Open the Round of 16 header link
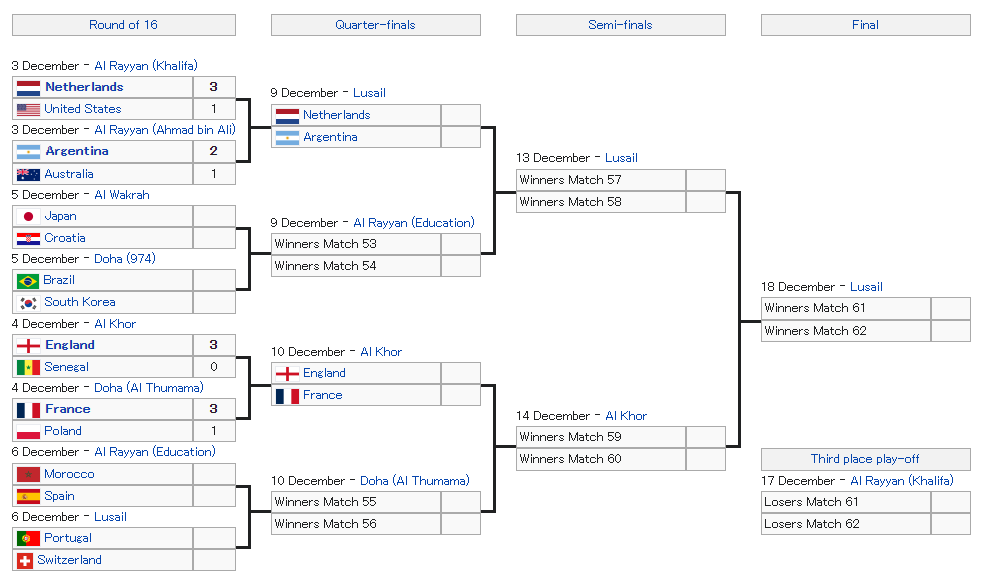This screenshot has height=583, width=995. click(x=123, y=25)
